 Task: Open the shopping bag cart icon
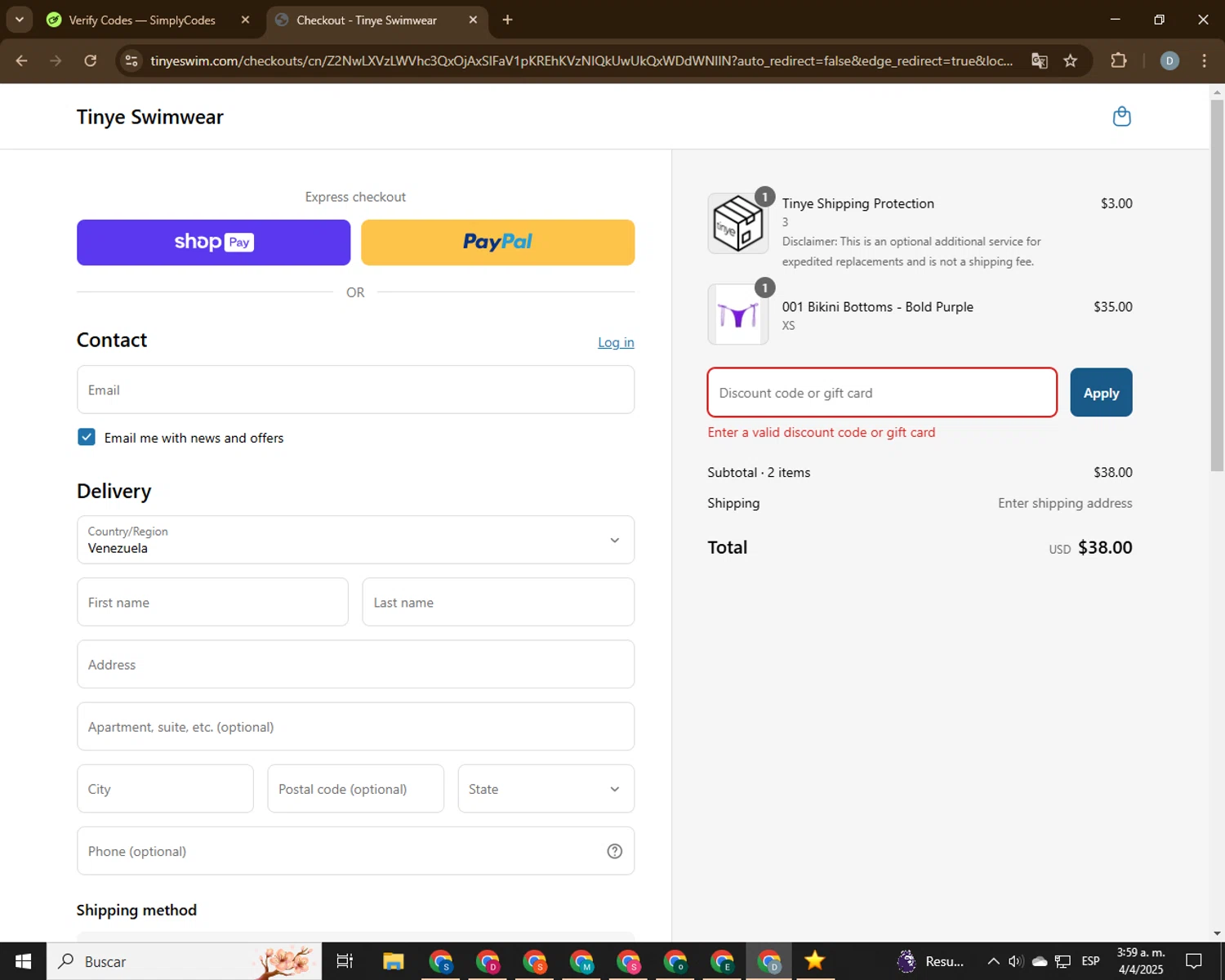point(1122,117)
